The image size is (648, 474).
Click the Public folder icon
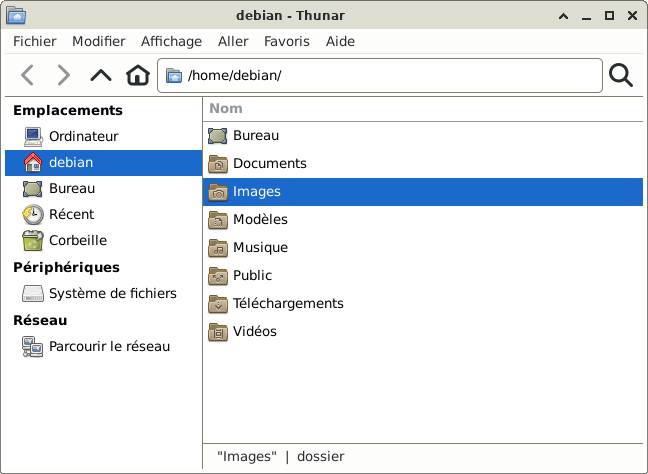coord(217,276)
